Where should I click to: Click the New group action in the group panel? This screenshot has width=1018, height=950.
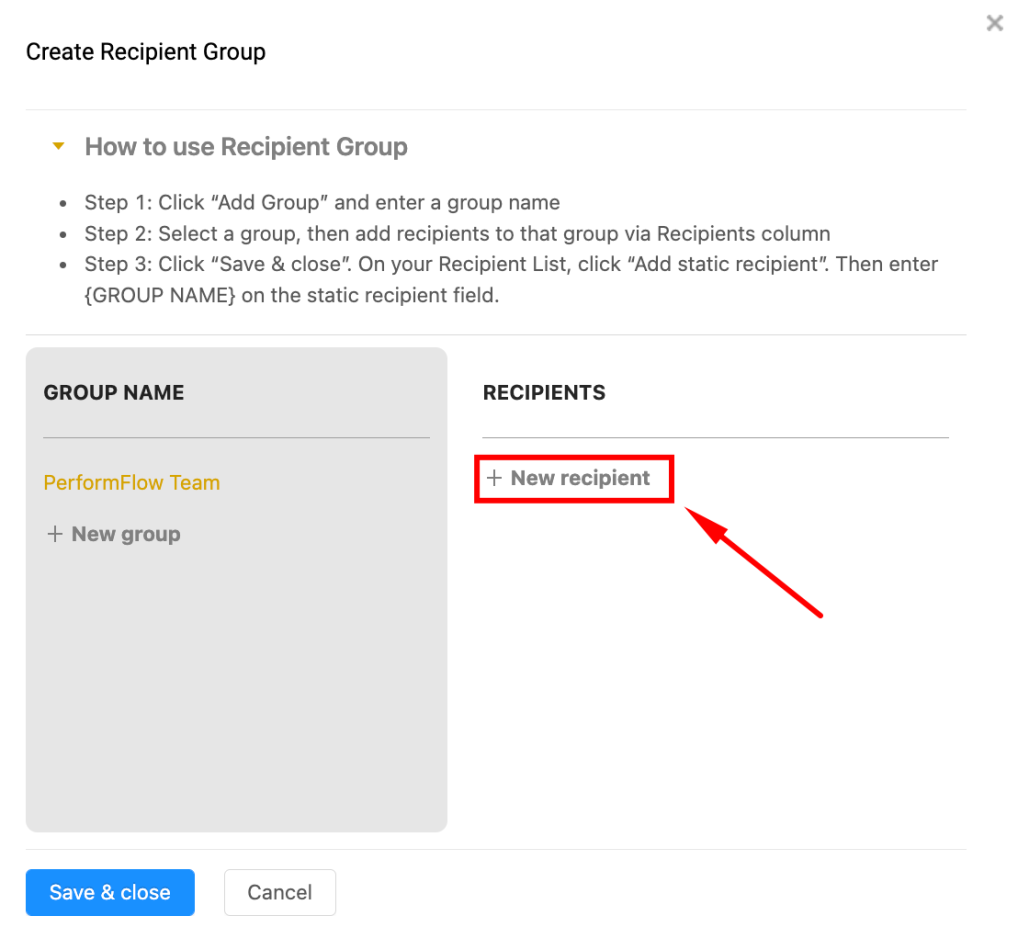click(113, 534)
